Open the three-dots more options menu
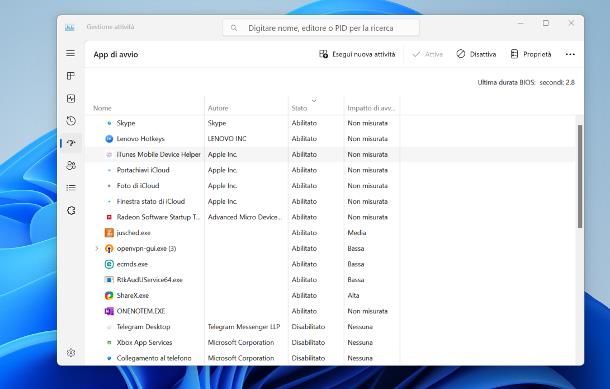610x389 pixels. click(x=570, y=54)
